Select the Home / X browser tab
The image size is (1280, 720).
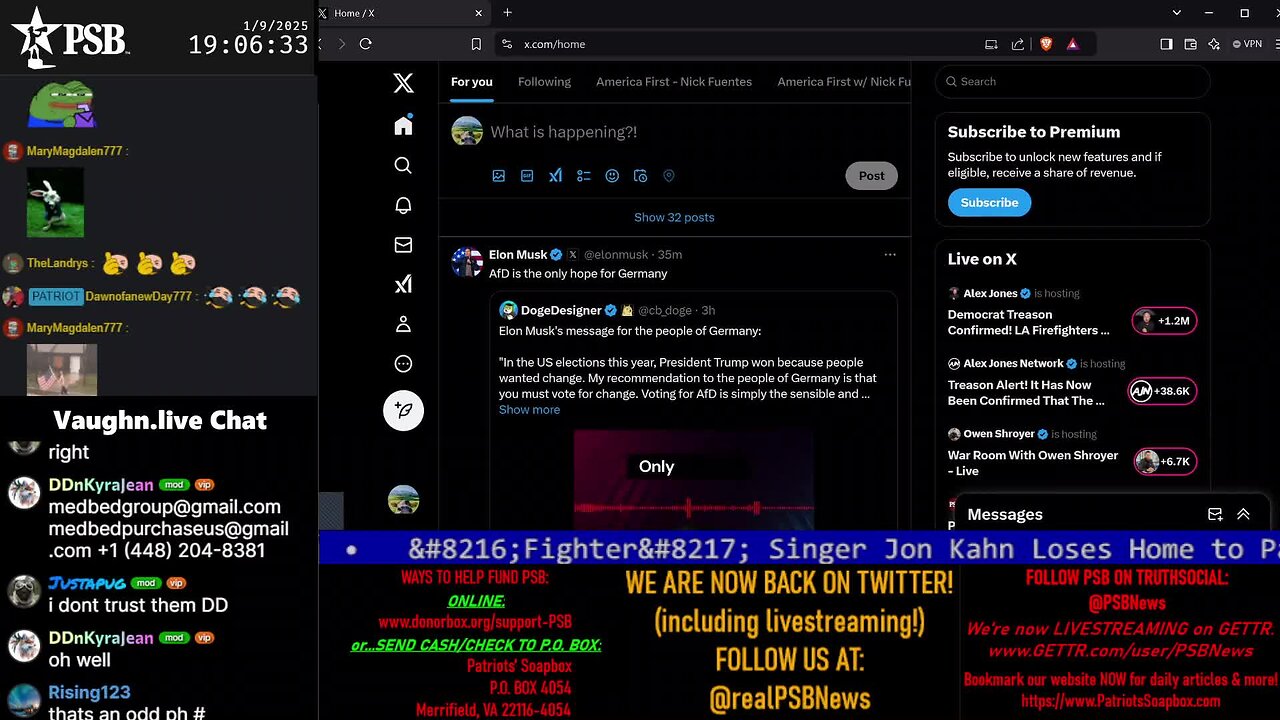(x=402, y=13)
